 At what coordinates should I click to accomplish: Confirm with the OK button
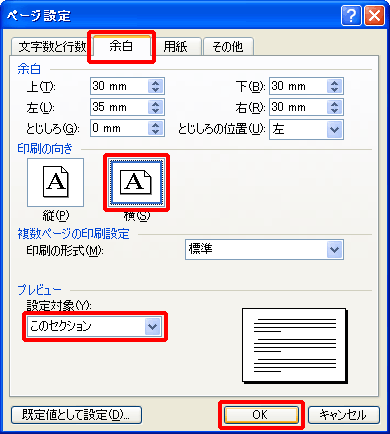pos(261,415)
